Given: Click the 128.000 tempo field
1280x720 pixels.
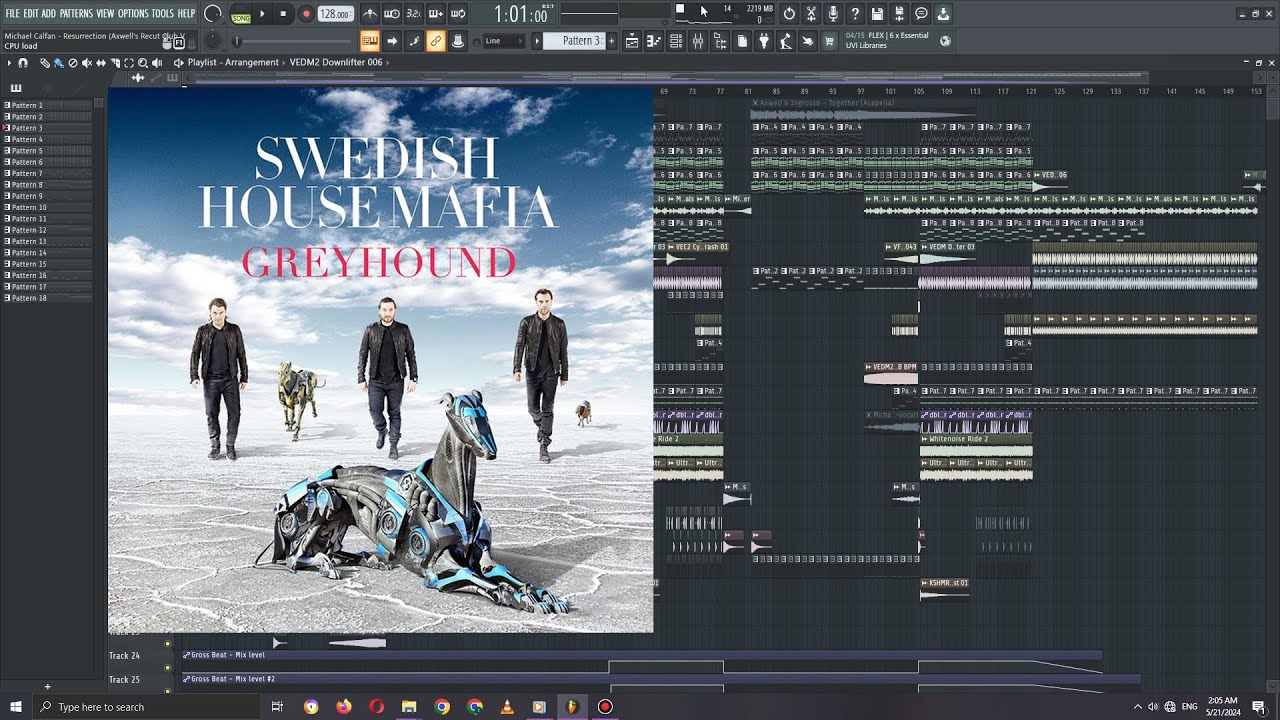Looking at the screenshot, I should (335, 14).
